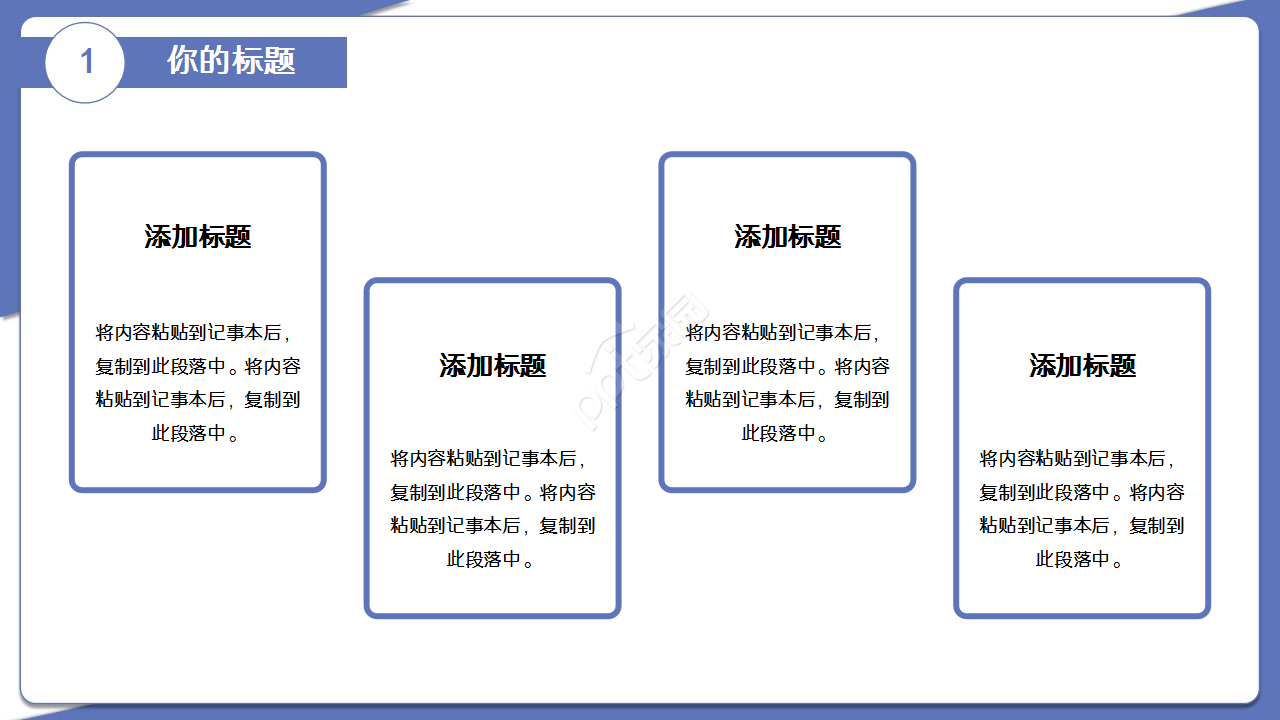Click the second card's 添加标题 heading
The height and width of the screenshot is (720, 1280).
click(x=492, y=367)
